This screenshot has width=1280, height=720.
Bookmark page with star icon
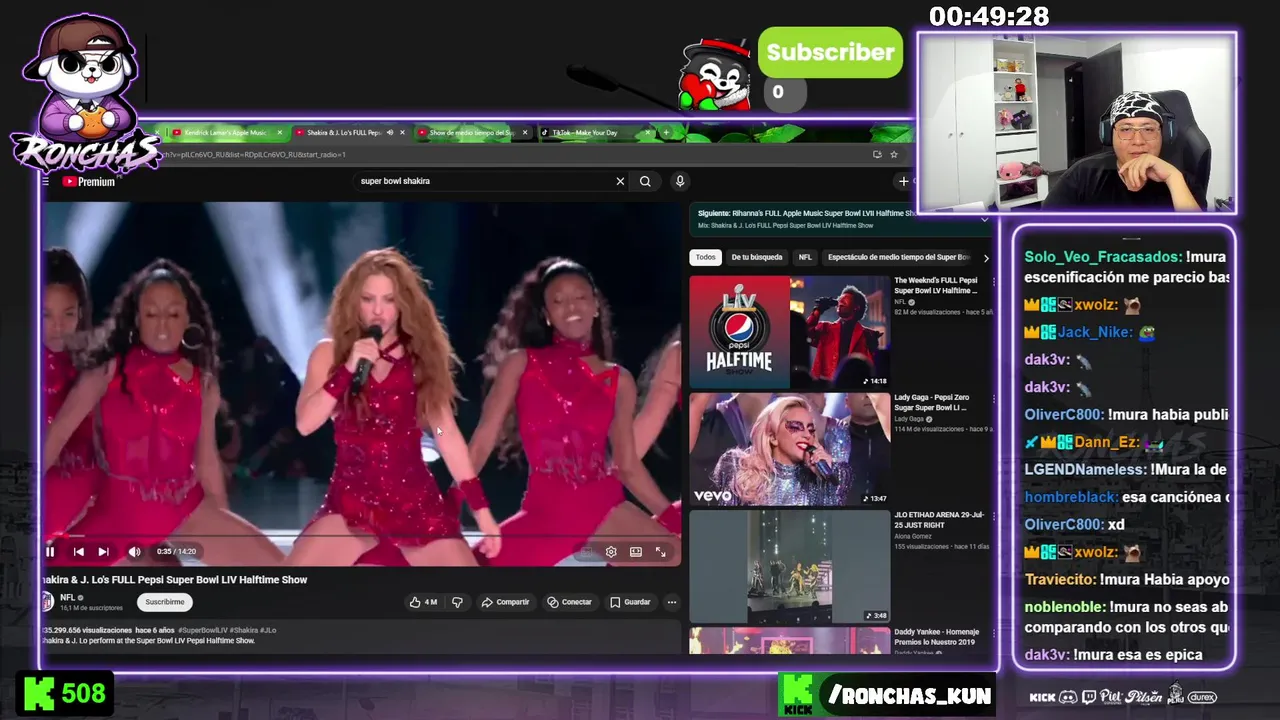tap(894, 154)
